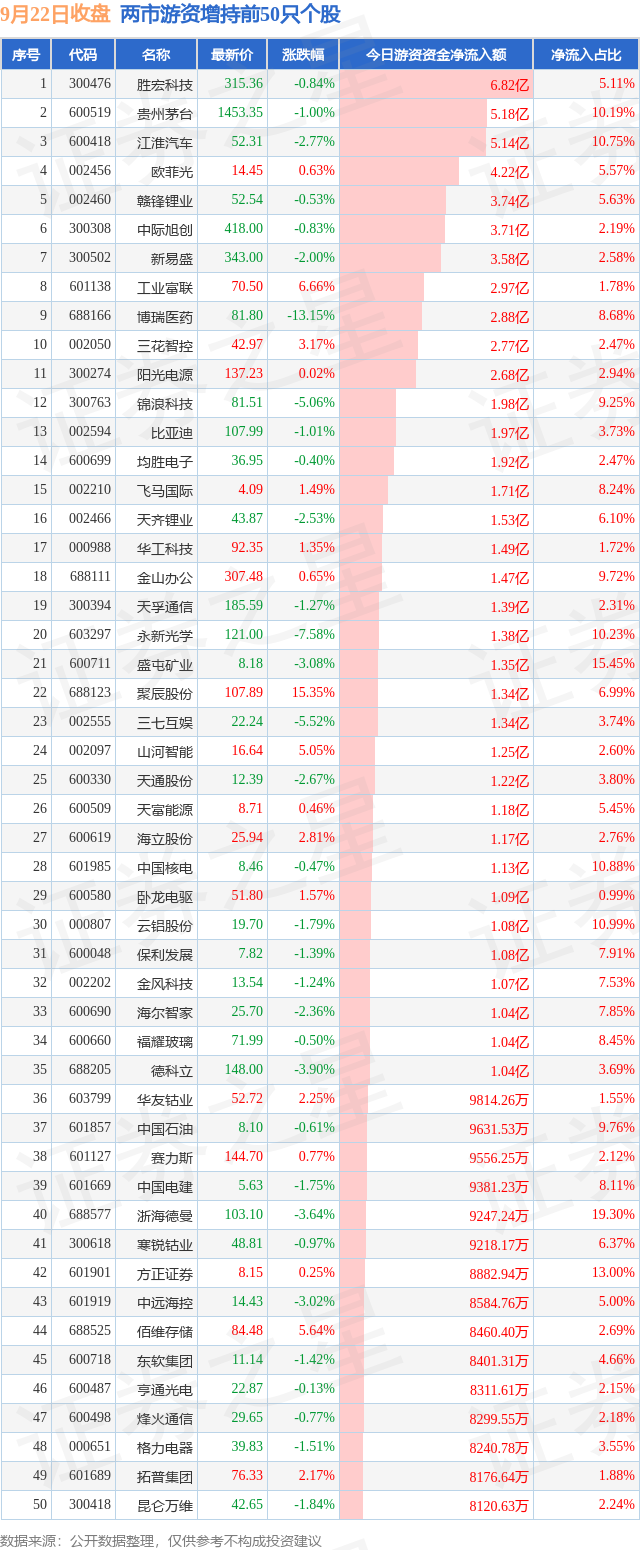Click 浙海德曼 inflow ratio 19.30%
This screenshot has height=1550, width=640.
click(x=613, y=1215)
